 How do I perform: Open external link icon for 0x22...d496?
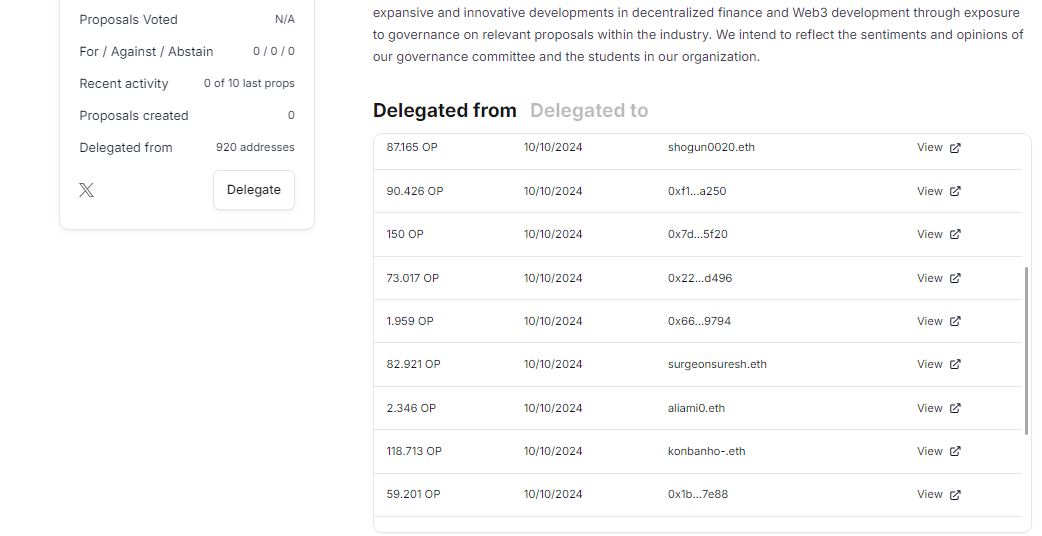point(955,278)
